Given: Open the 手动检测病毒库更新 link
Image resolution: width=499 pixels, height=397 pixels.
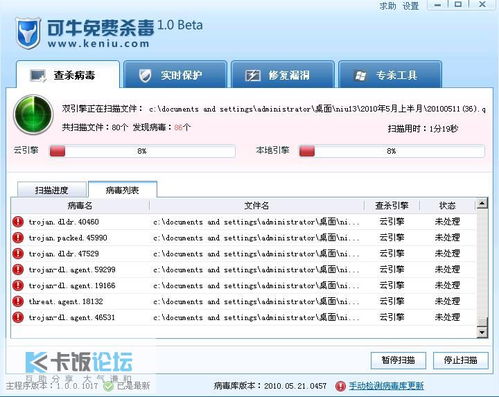Looking at the screenshot, I should pos(386,386).
